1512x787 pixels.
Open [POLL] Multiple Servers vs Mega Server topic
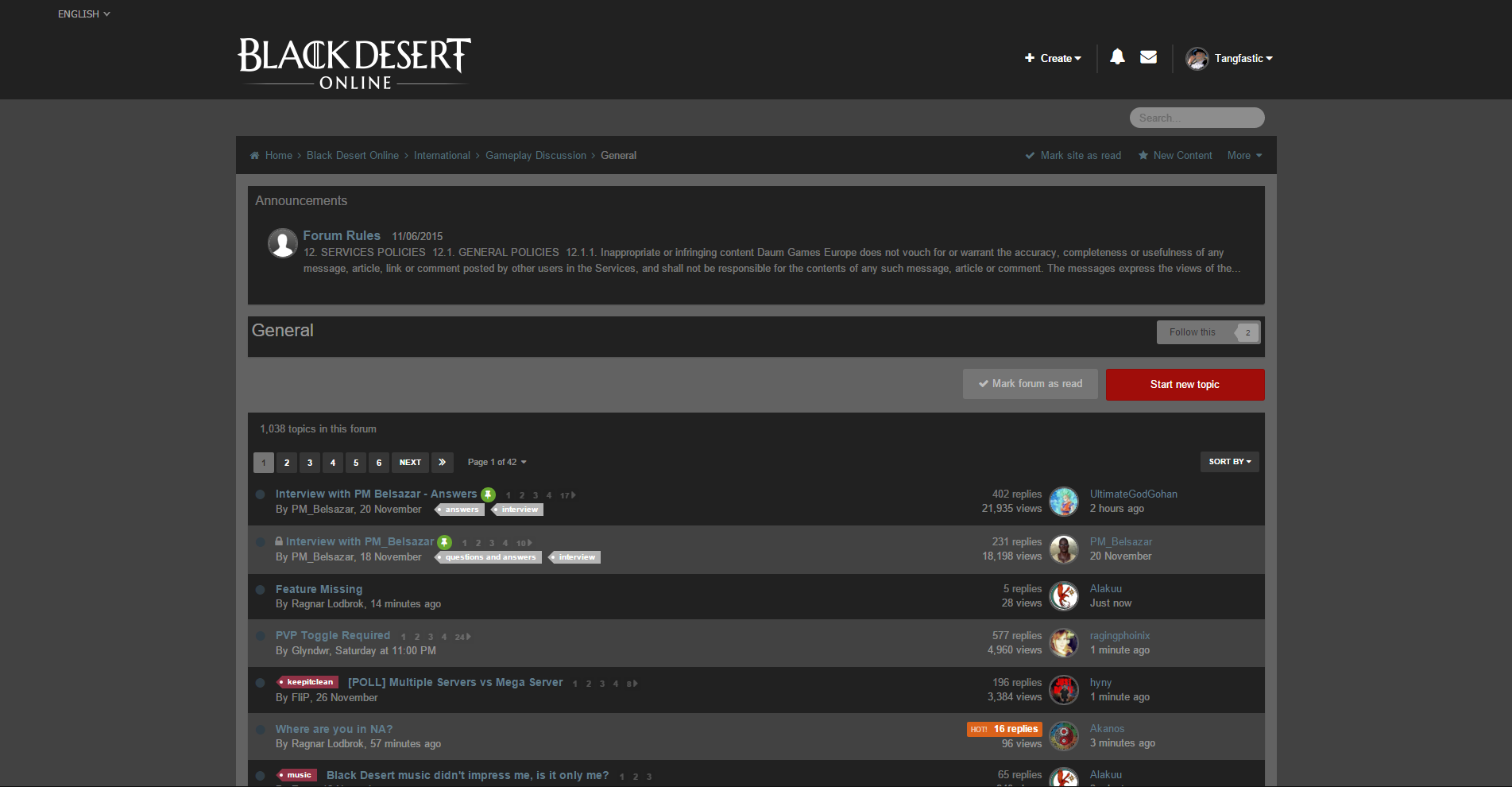point(455,682)
